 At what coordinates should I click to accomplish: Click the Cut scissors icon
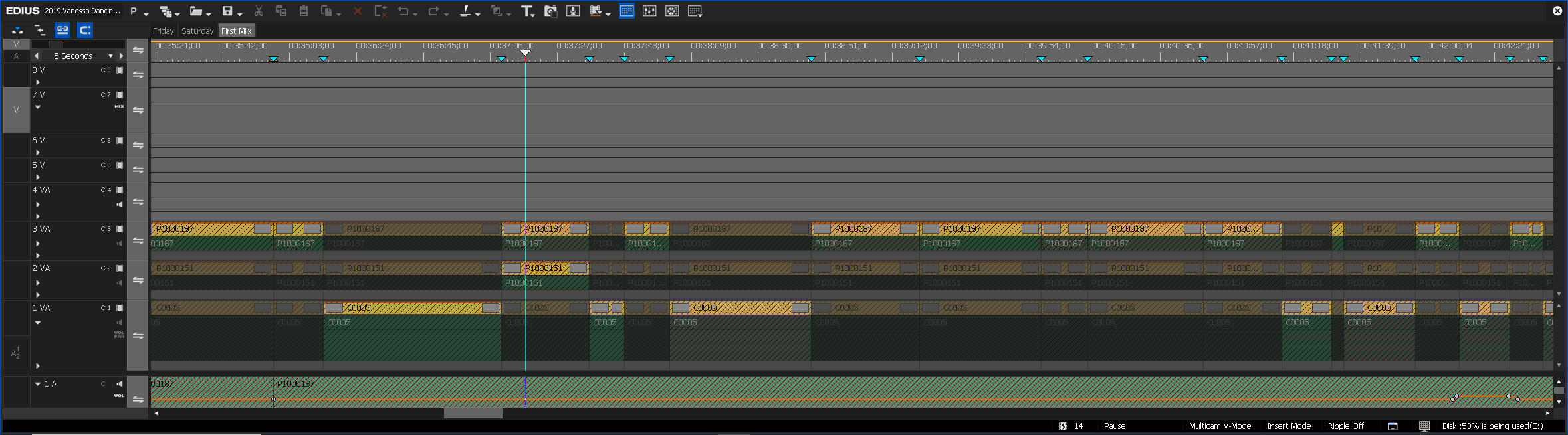click(259, 11)
